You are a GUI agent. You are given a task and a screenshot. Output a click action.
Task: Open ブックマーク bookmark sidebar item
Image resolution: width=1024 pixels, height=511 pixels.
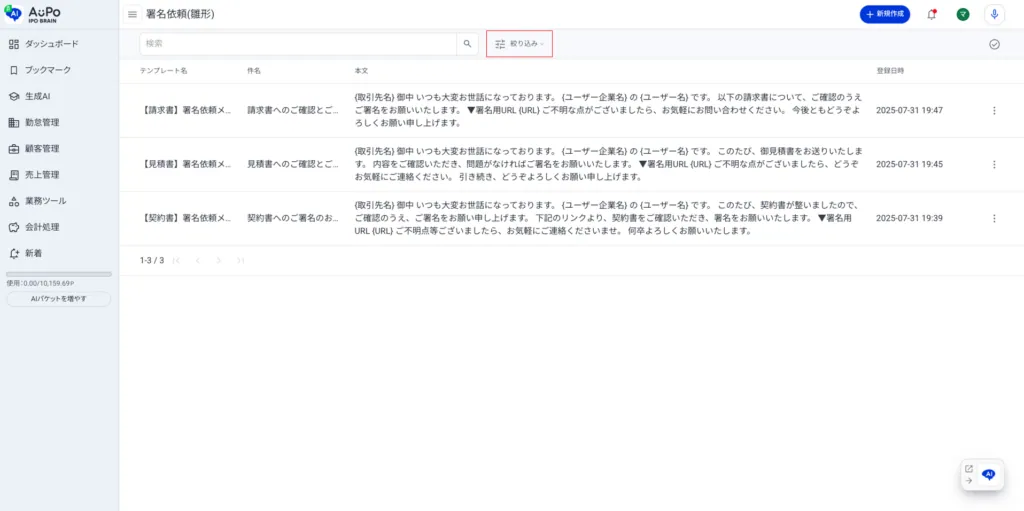[x=59, y=70]
